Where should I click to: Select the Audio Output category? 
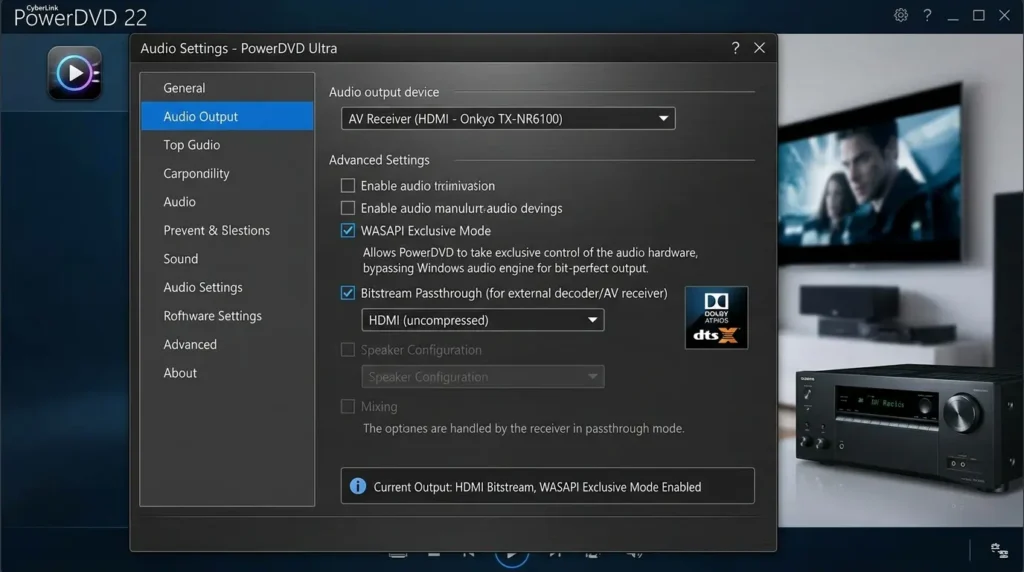click(x=227, y=116)
